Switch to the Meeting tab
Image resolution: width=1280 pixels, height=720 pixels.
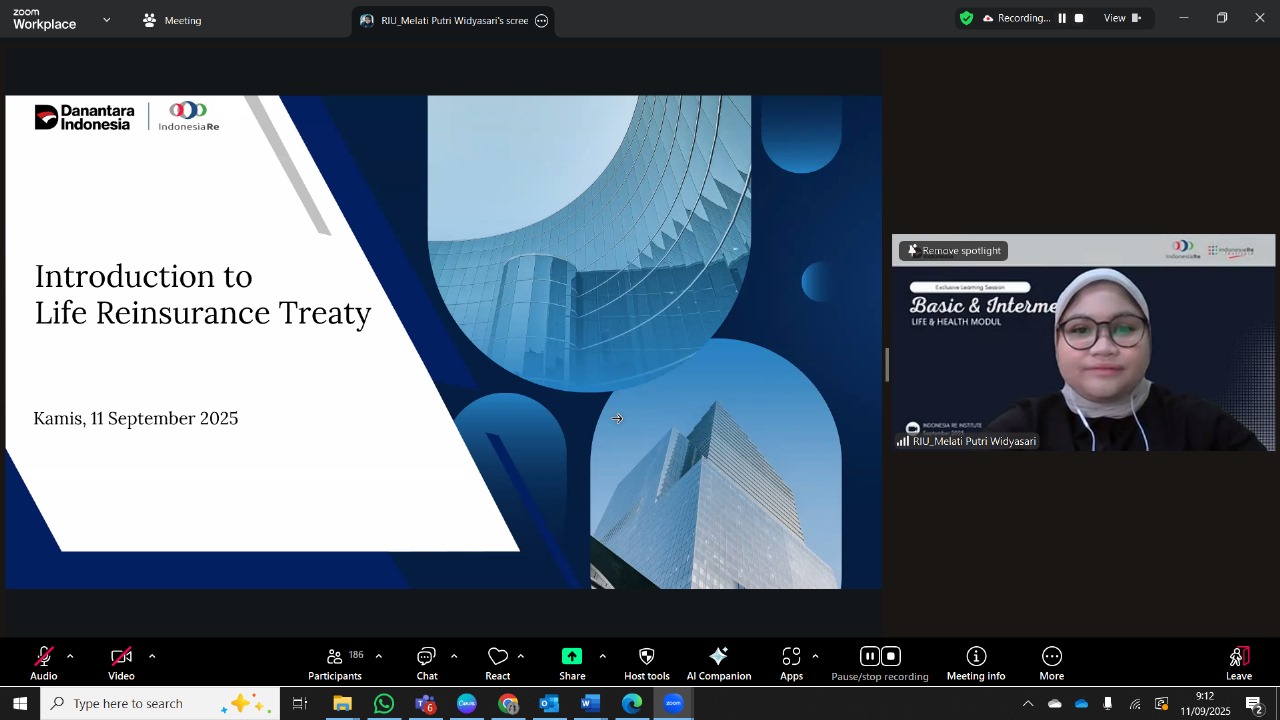[172, 20]
